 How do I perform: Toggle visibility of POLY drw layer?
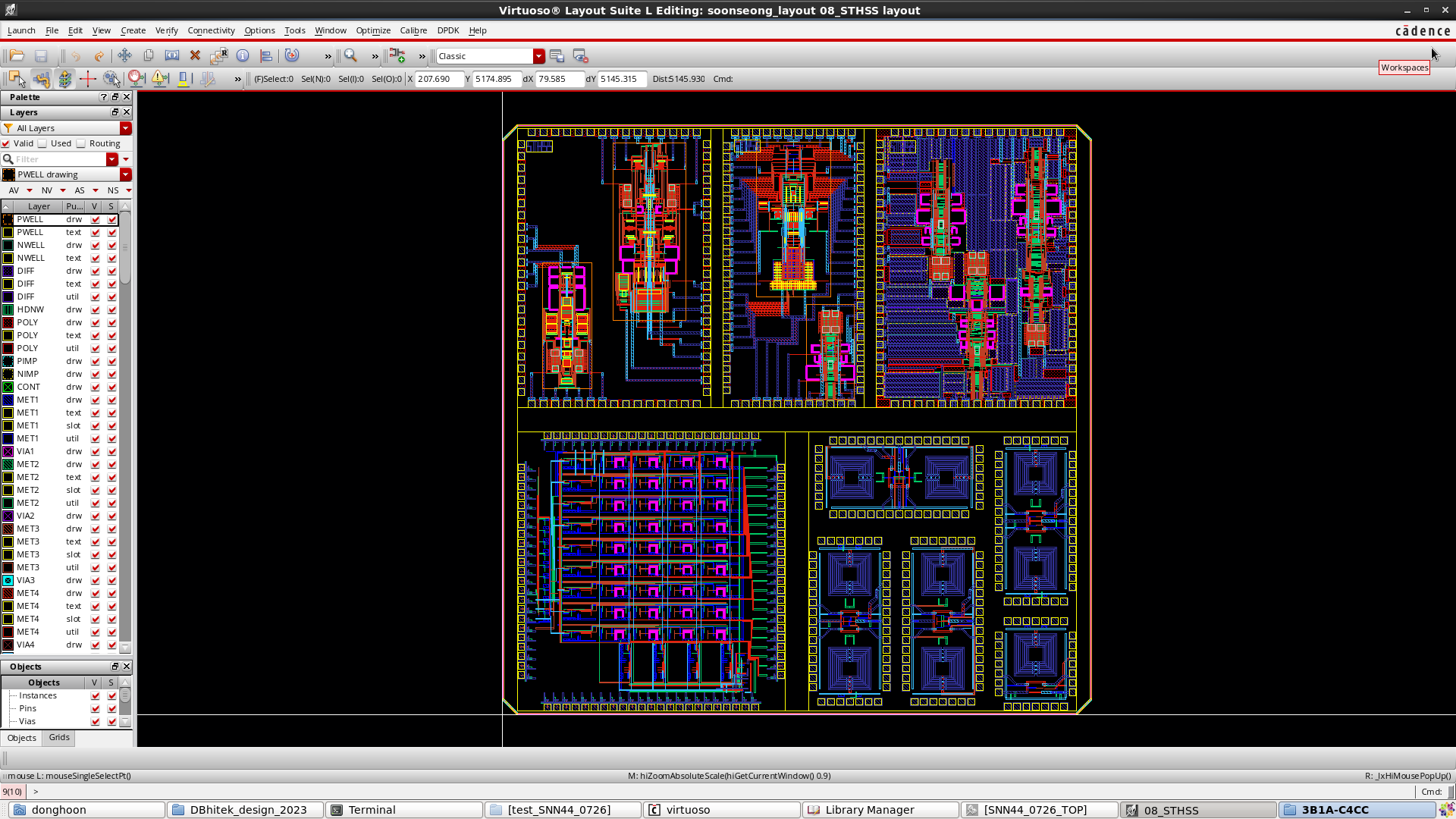(x=96, y=323)
